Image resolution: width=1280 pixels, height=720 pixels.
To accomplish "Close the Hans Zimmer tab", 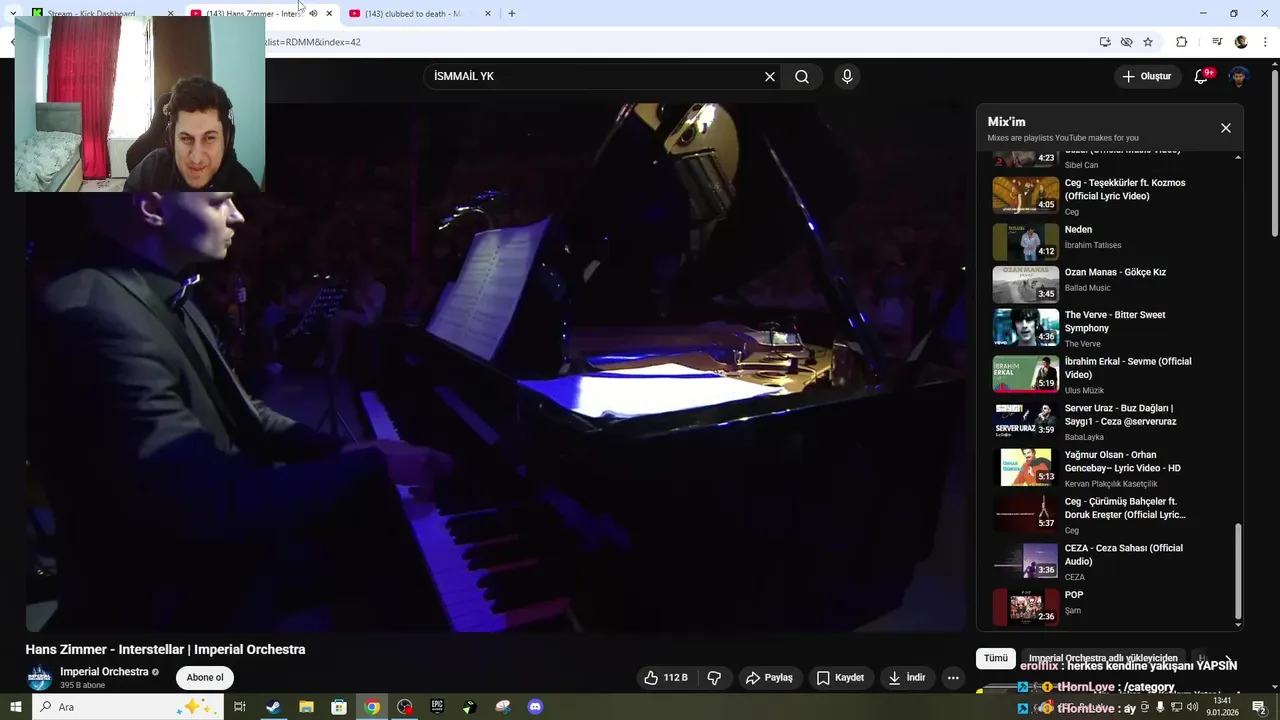I will coord(329,14).
